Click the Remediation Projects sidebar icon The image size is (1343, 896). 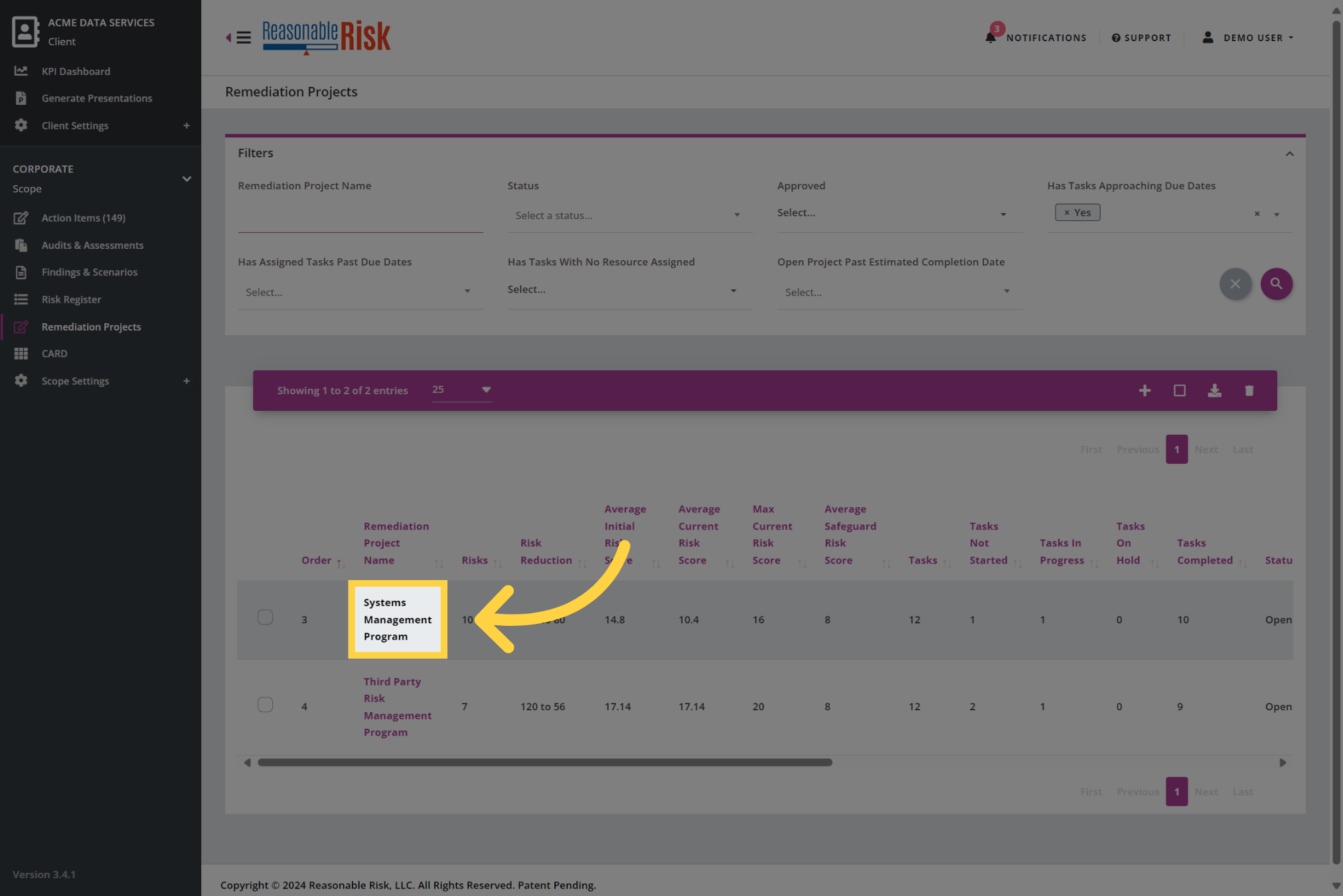(x=21, y=327)
